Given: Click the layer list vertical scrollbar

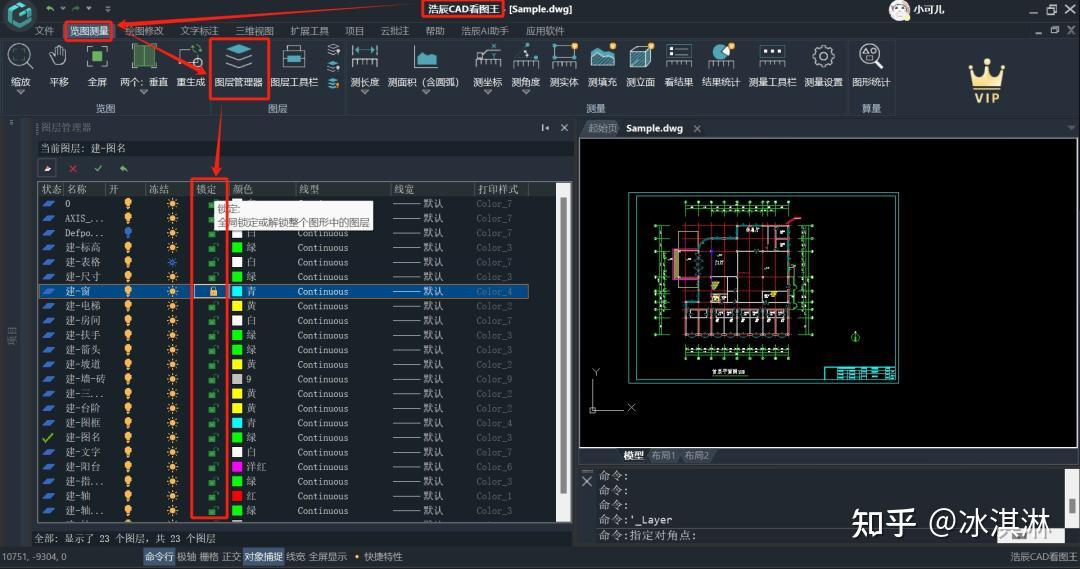Looking at the screenshot, I should tap(563, 344).
